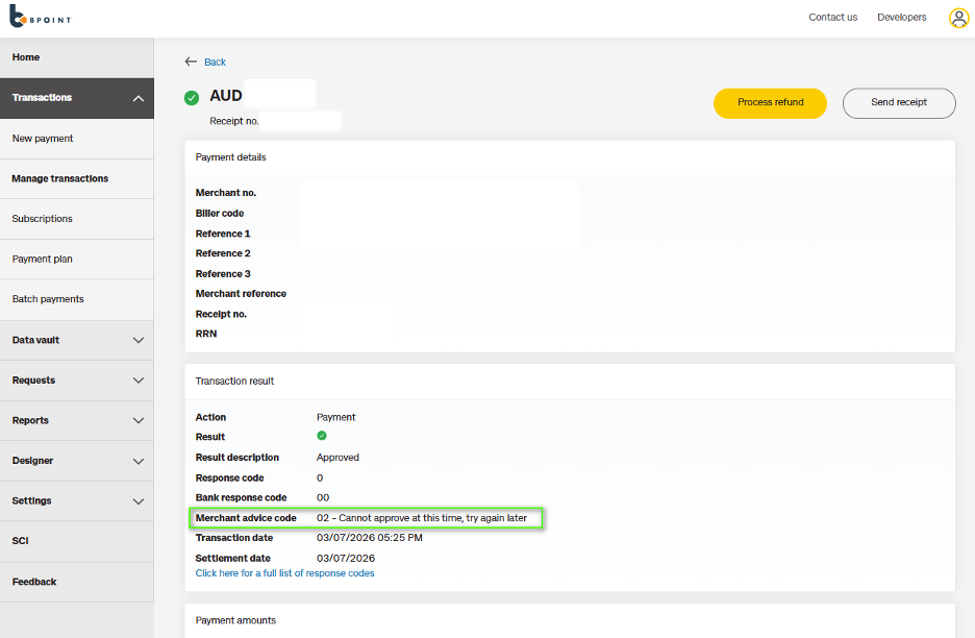Click the Merchant advice code value text

point(422,518)
